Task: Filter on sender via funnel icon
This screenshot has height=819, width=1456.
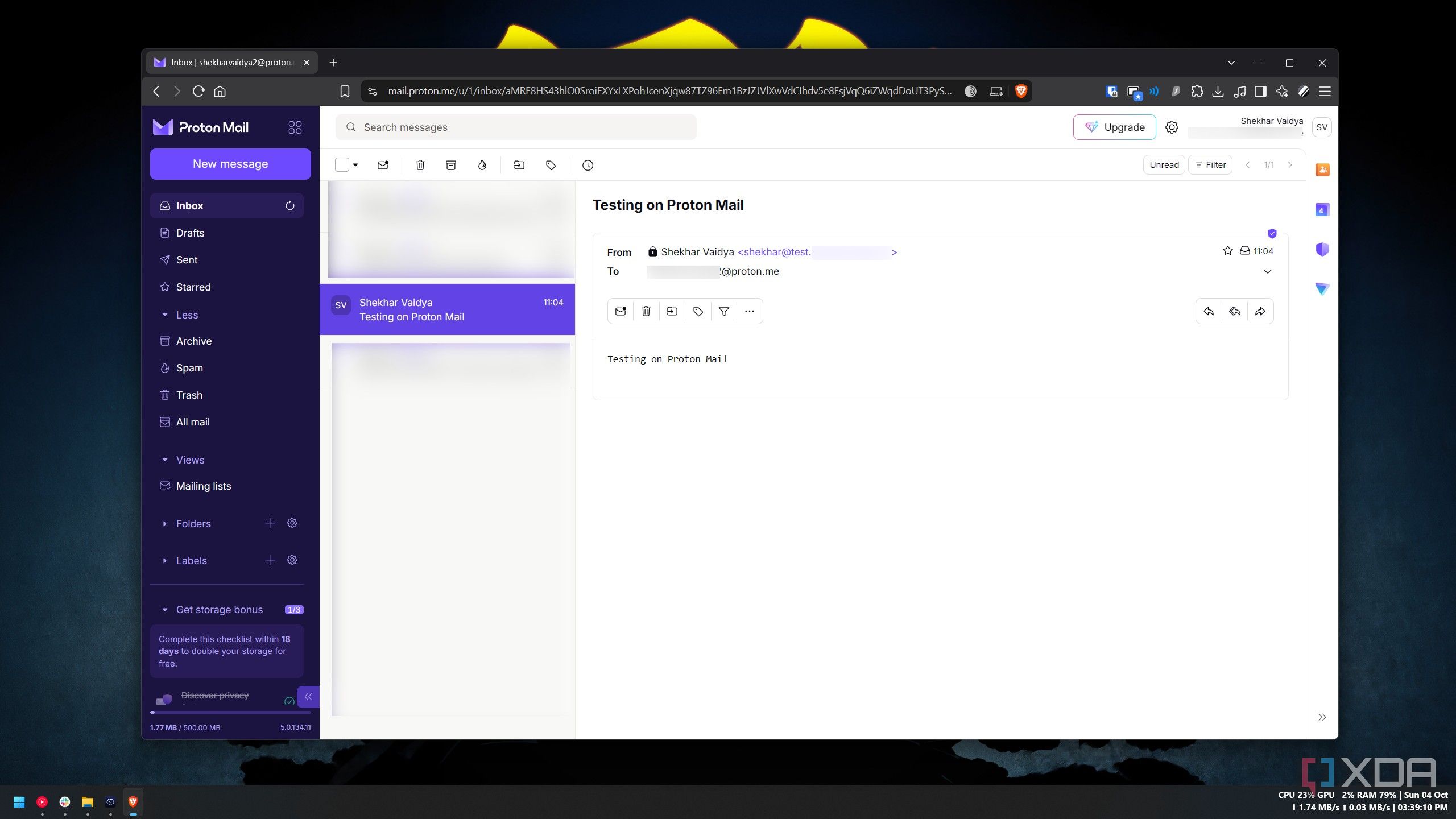Action: pos(723,311)
